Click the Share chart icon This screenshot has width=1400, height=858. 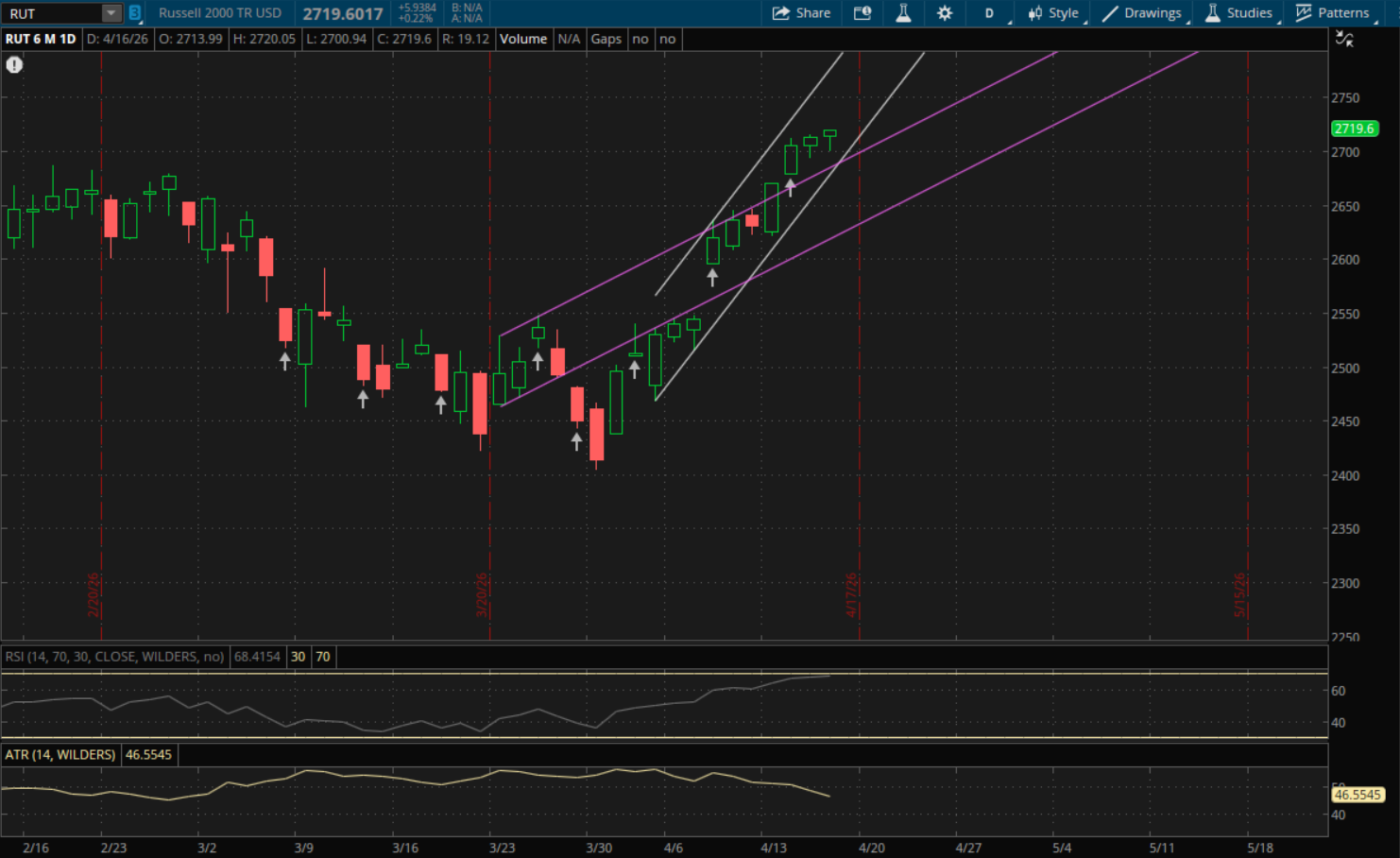[801, 13]
